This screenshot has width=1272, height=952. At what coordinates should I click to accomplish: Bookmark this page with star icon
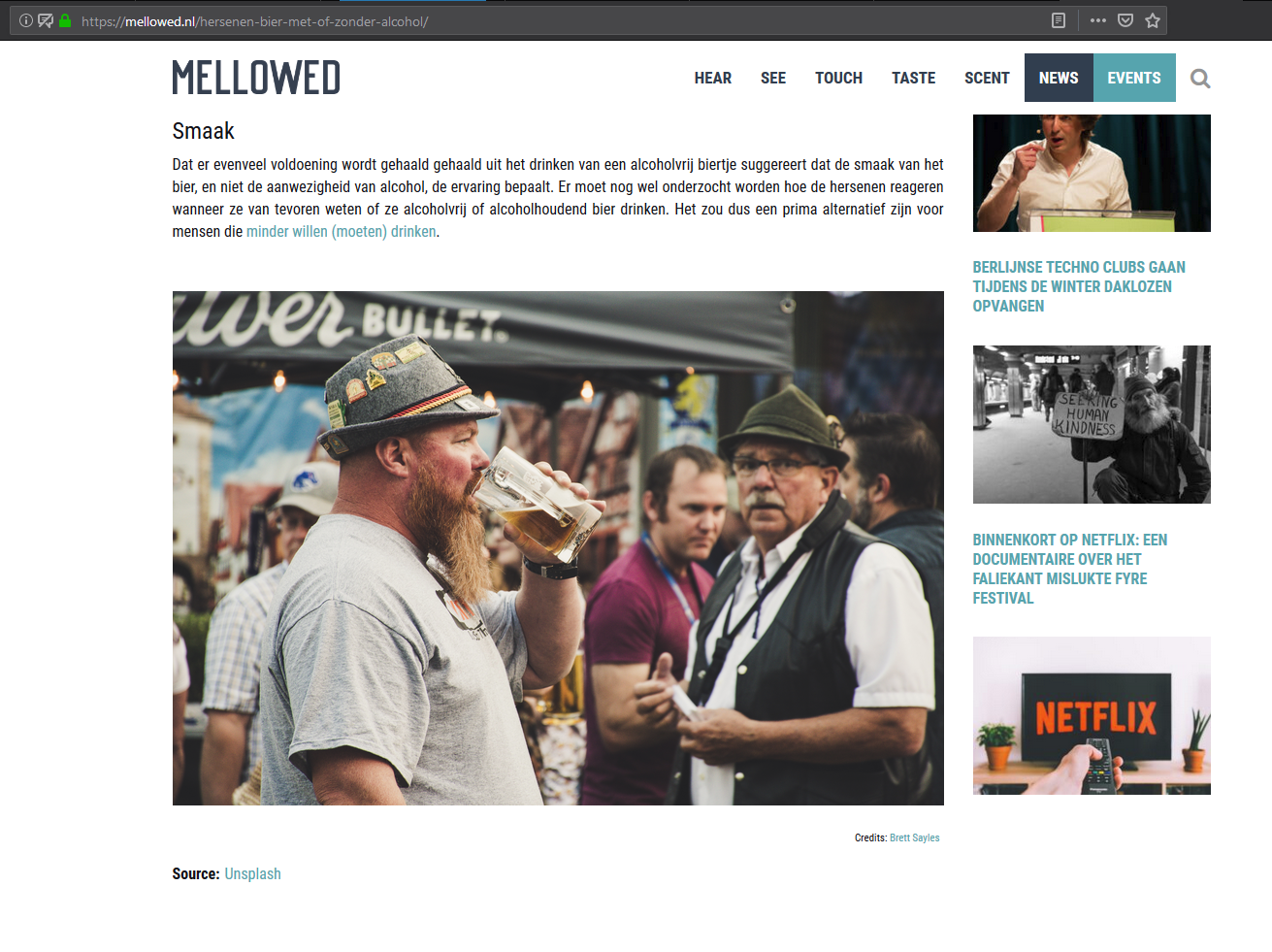(1153, 20)
